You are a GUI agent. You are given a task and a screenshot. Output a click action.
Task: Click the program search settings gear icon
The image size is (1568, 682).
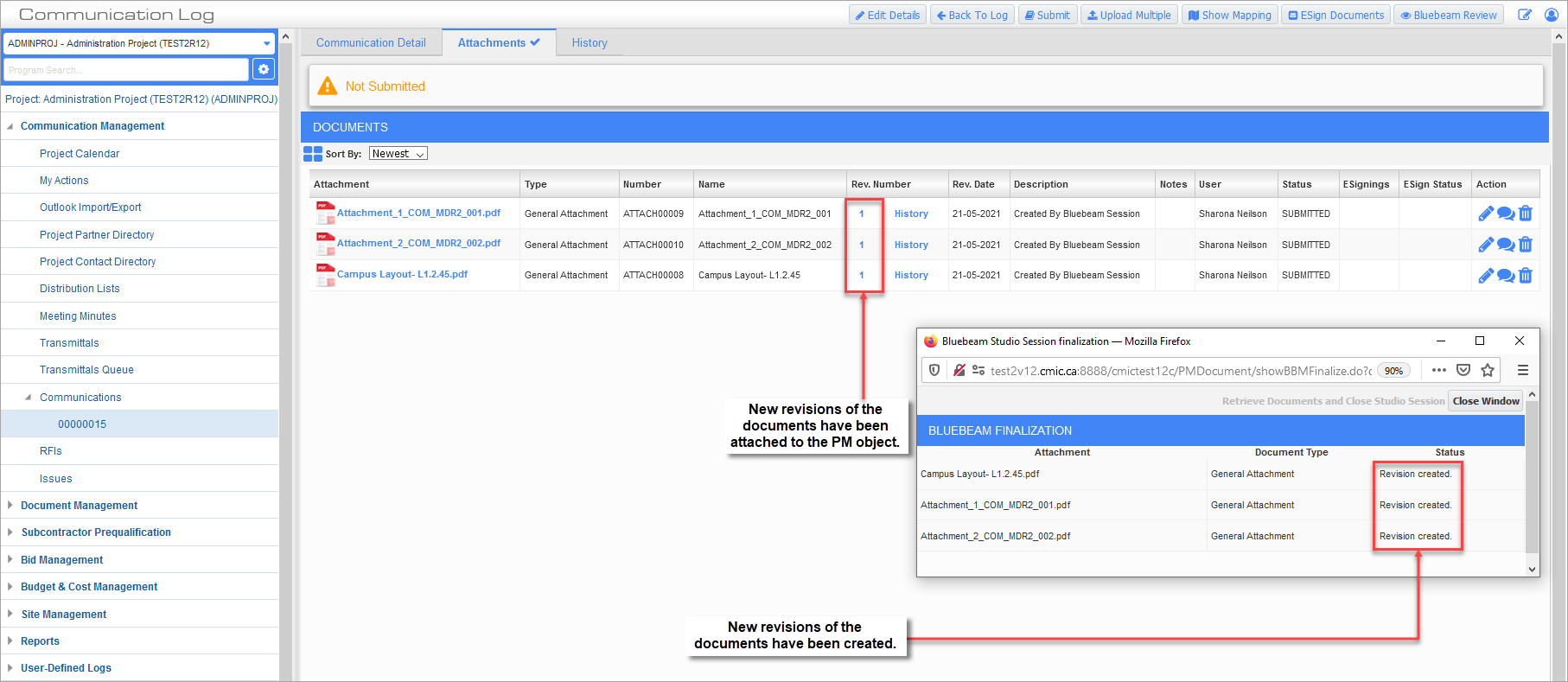(264, 69)
